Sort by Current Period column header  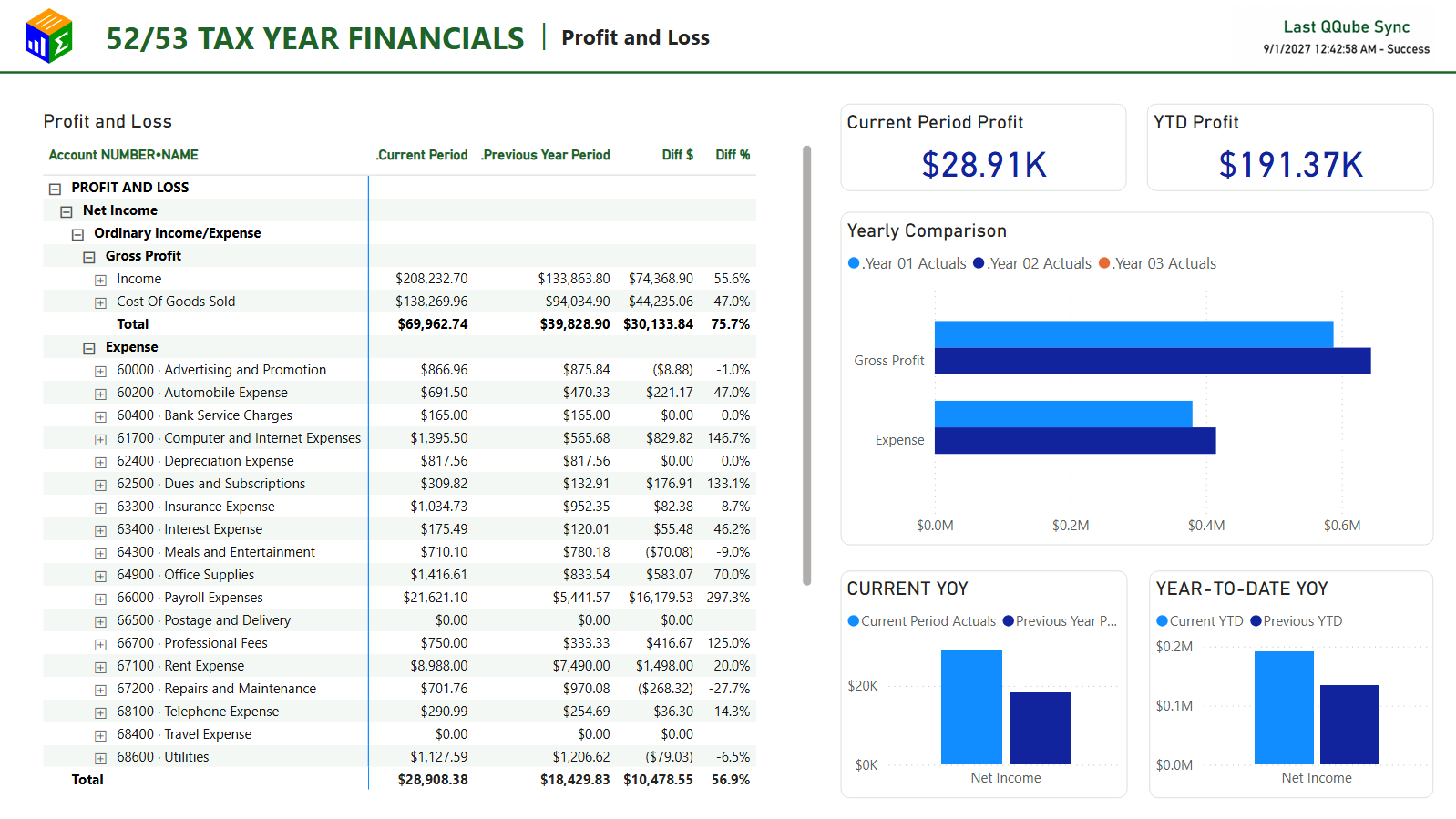point(422,155)
